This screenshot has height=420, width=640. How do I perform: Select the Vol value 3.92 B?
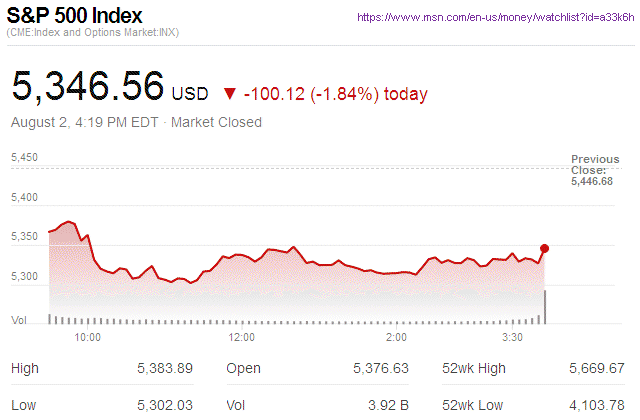pyautogui.click(x=389, y=405)
